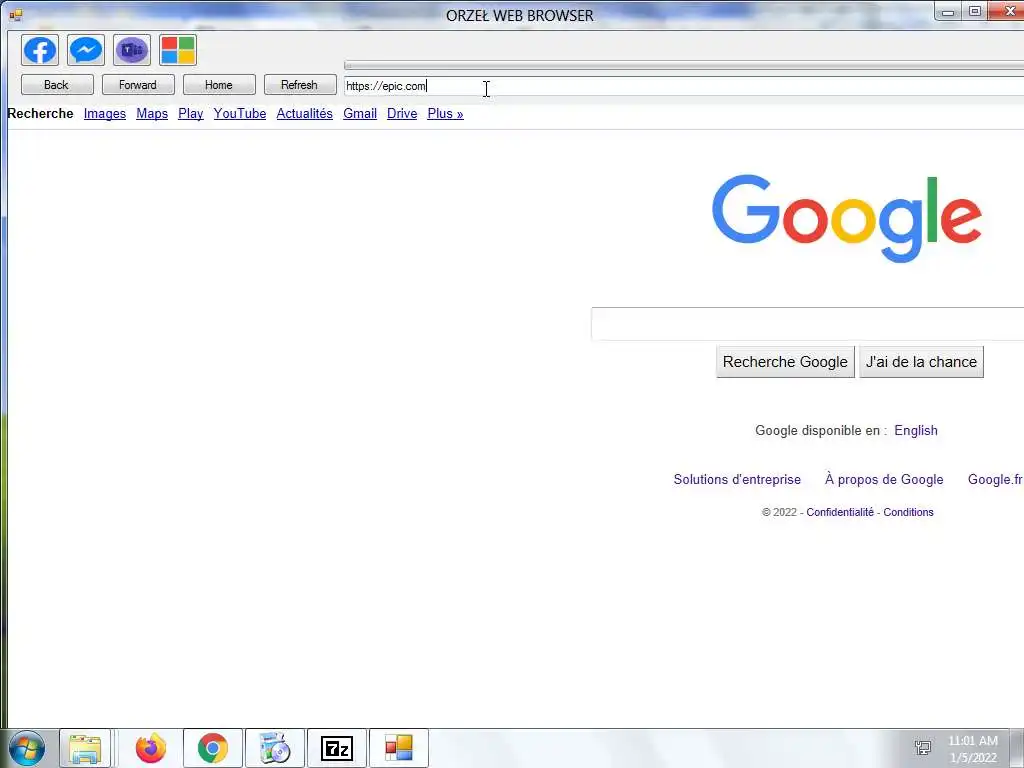Launch Chrome from the taskbar
Viewport: 1024px width, 768px height.
pos(212,748)
